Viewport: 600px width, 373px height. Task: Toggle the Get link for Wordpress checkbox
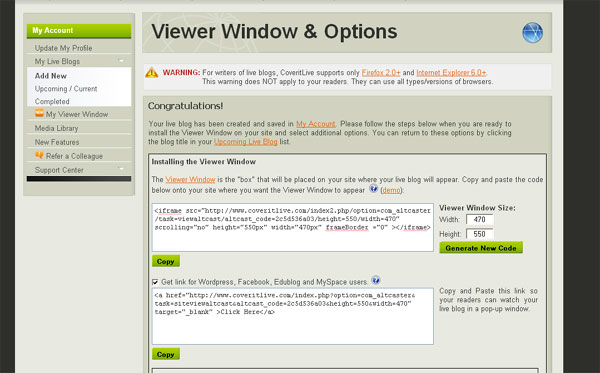click(x=155, y=282)
